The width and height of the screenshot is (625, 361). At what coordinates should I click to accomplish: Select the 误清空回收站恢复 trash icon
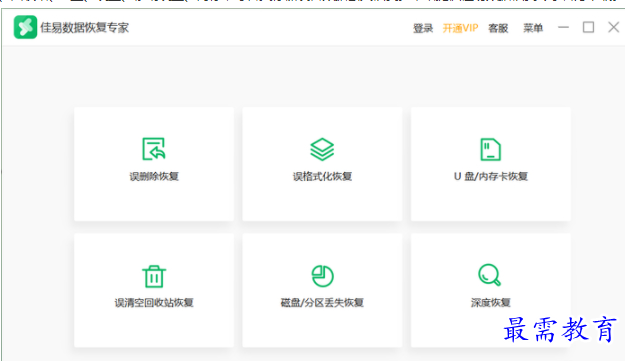(154, 276)
